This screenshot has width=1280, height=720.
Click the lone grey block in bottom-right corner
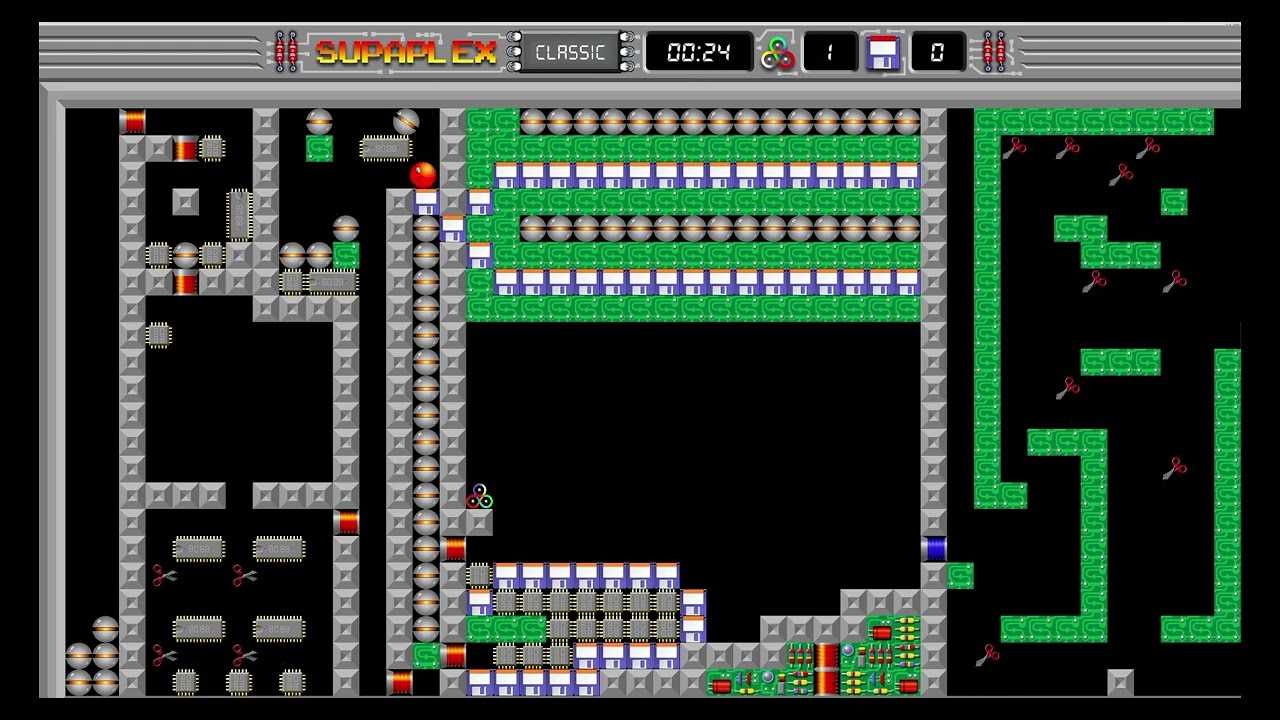point(1121,682)
